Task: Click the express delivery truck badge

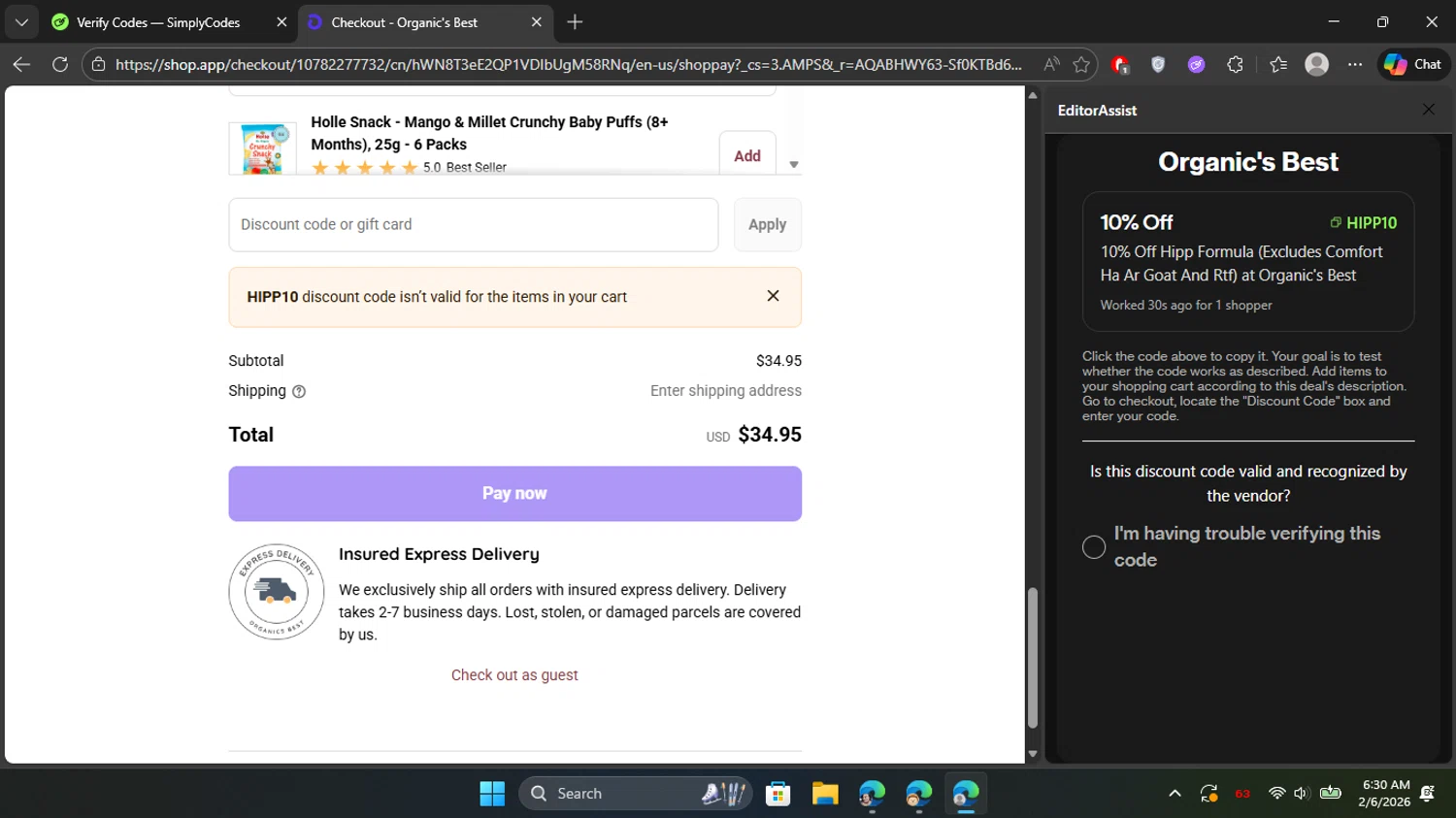Action: click(277, 592)
